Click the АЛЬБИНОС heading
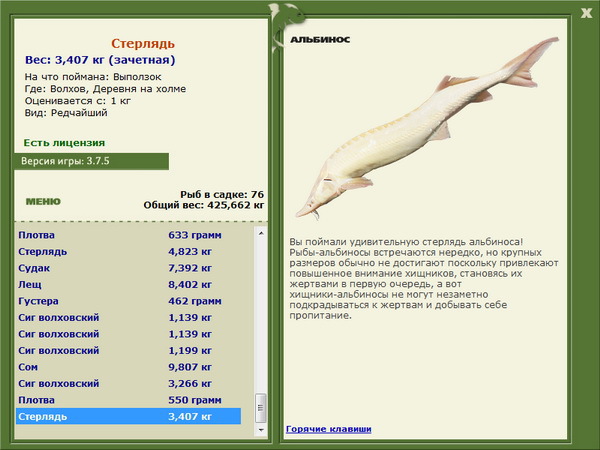The height and width of the screenshot is (450, 600). click(x=320, y=39)
